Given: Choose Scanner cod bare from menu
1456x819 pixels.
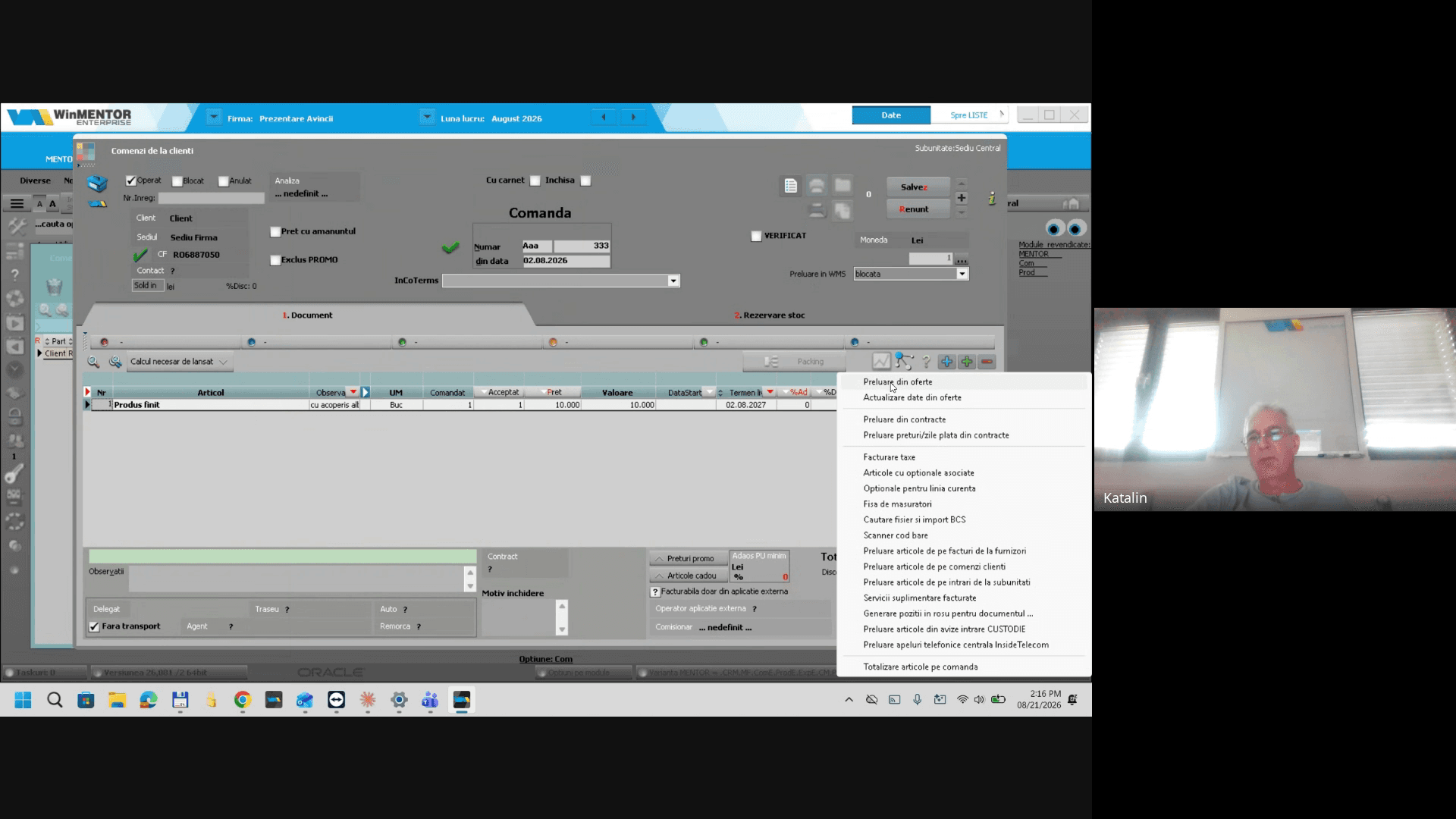Looking at the screenshot, I should [x=895, y=535].
